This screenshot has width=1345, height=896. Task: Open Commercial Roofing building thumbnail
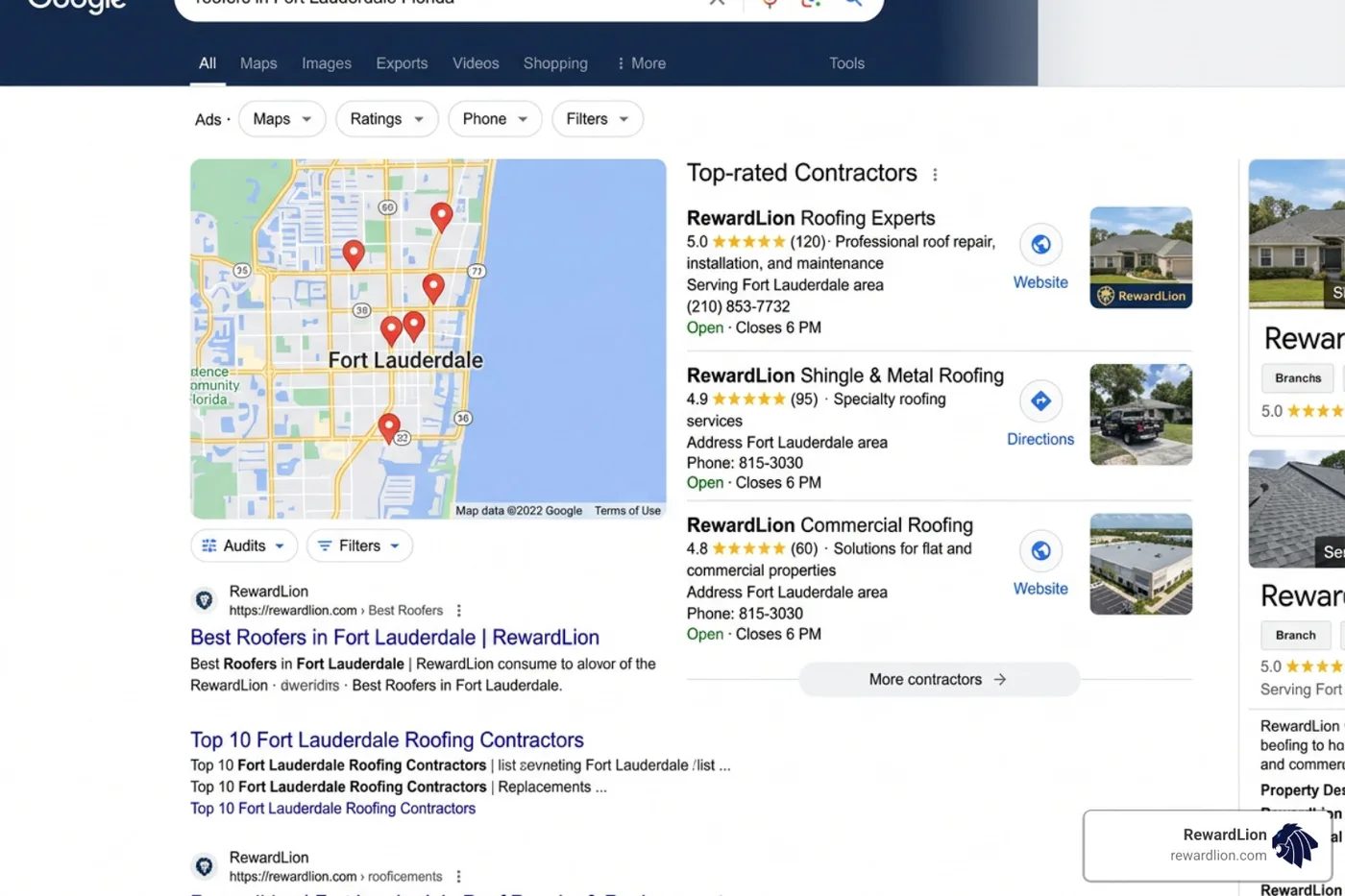click(x=1140, y=564)
